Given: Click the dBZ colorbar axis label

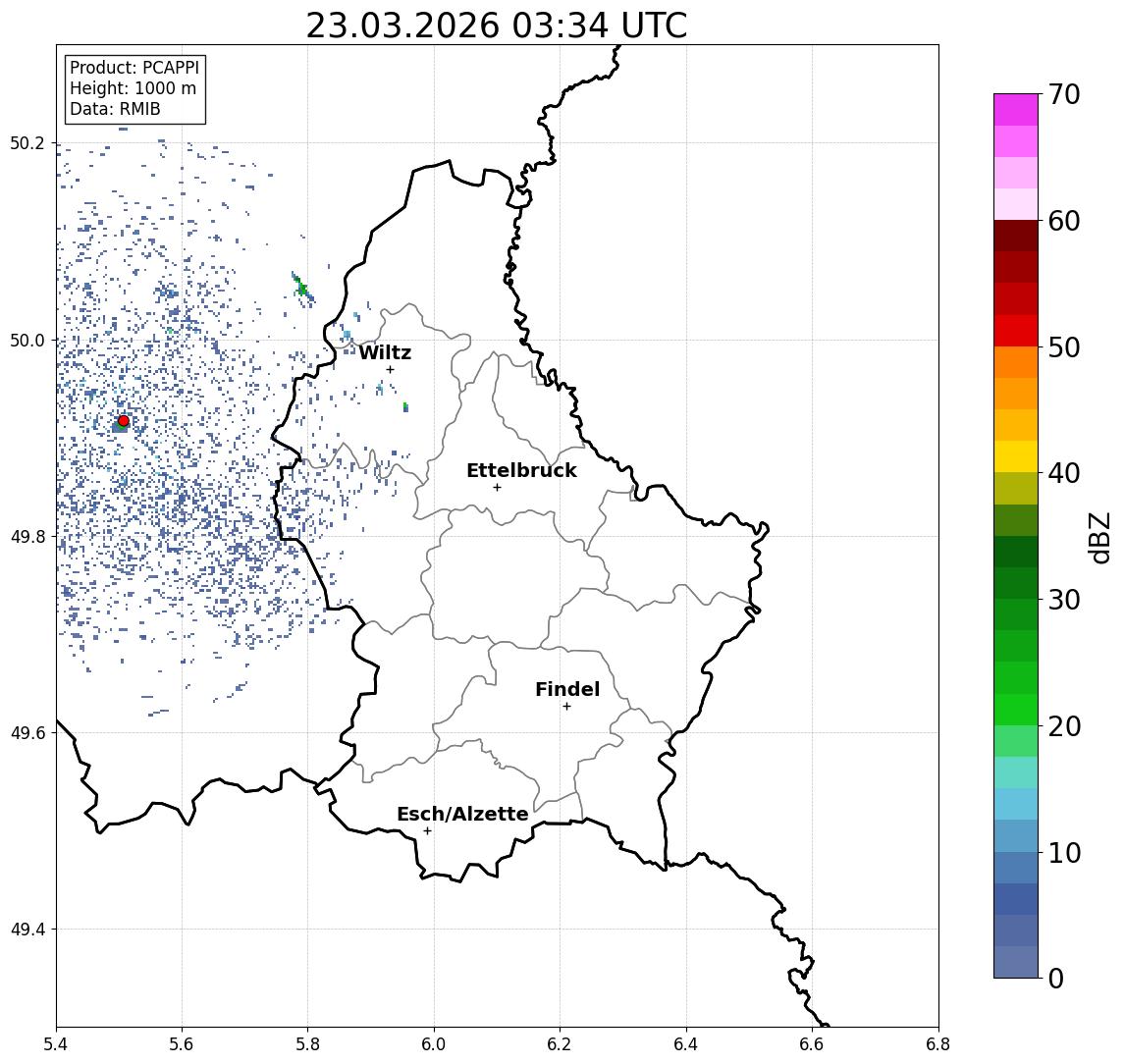Looking at the screenshot, I should click(x=1099, y=538).
